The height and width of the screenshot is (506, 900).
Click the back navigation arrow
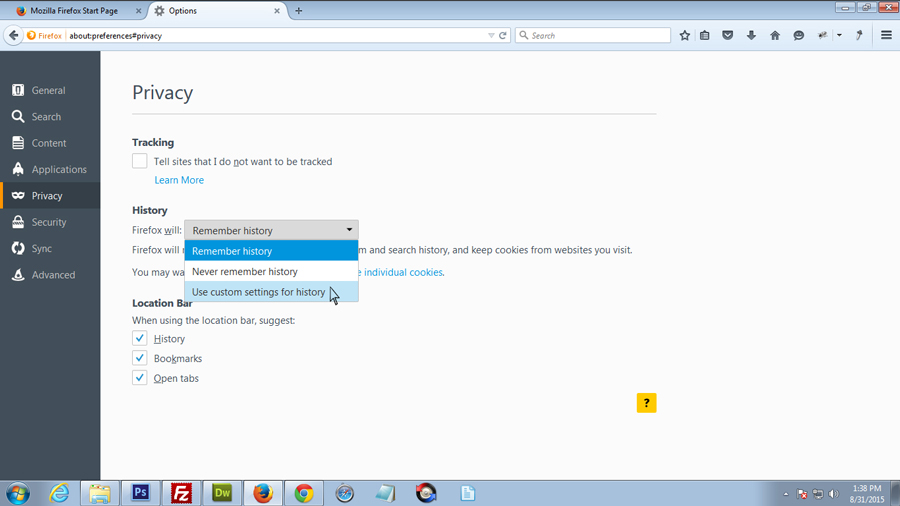click(x=14, y=36)
